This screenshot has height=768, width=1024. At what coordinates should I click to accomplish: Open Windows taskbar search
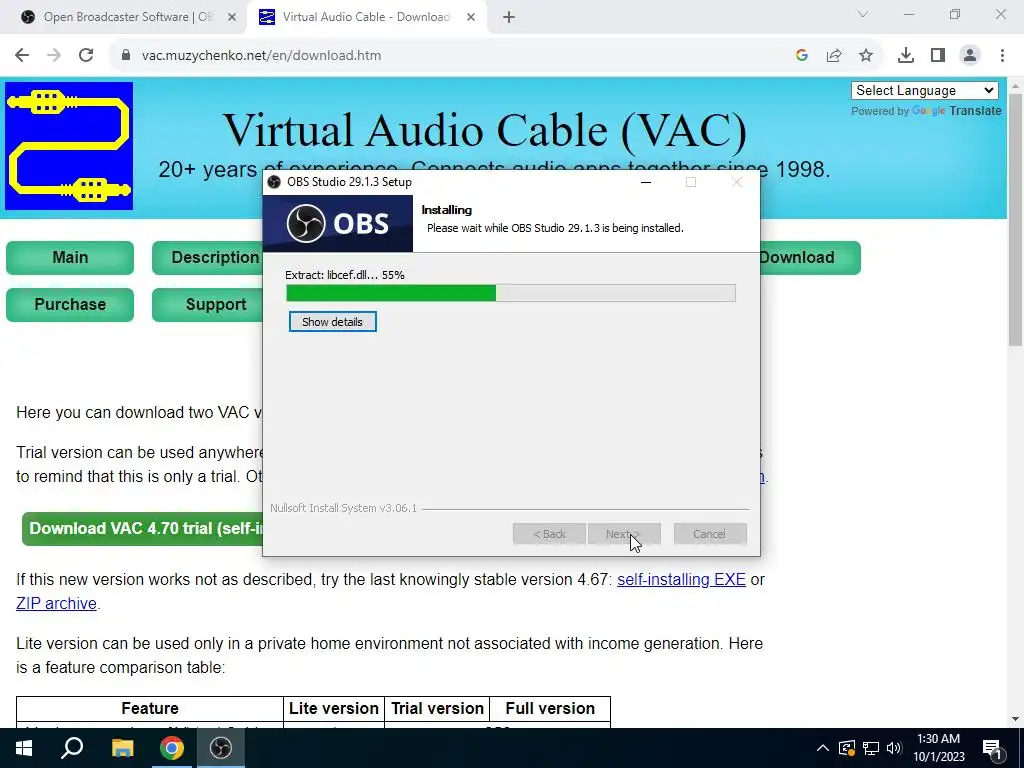point(72,748)
